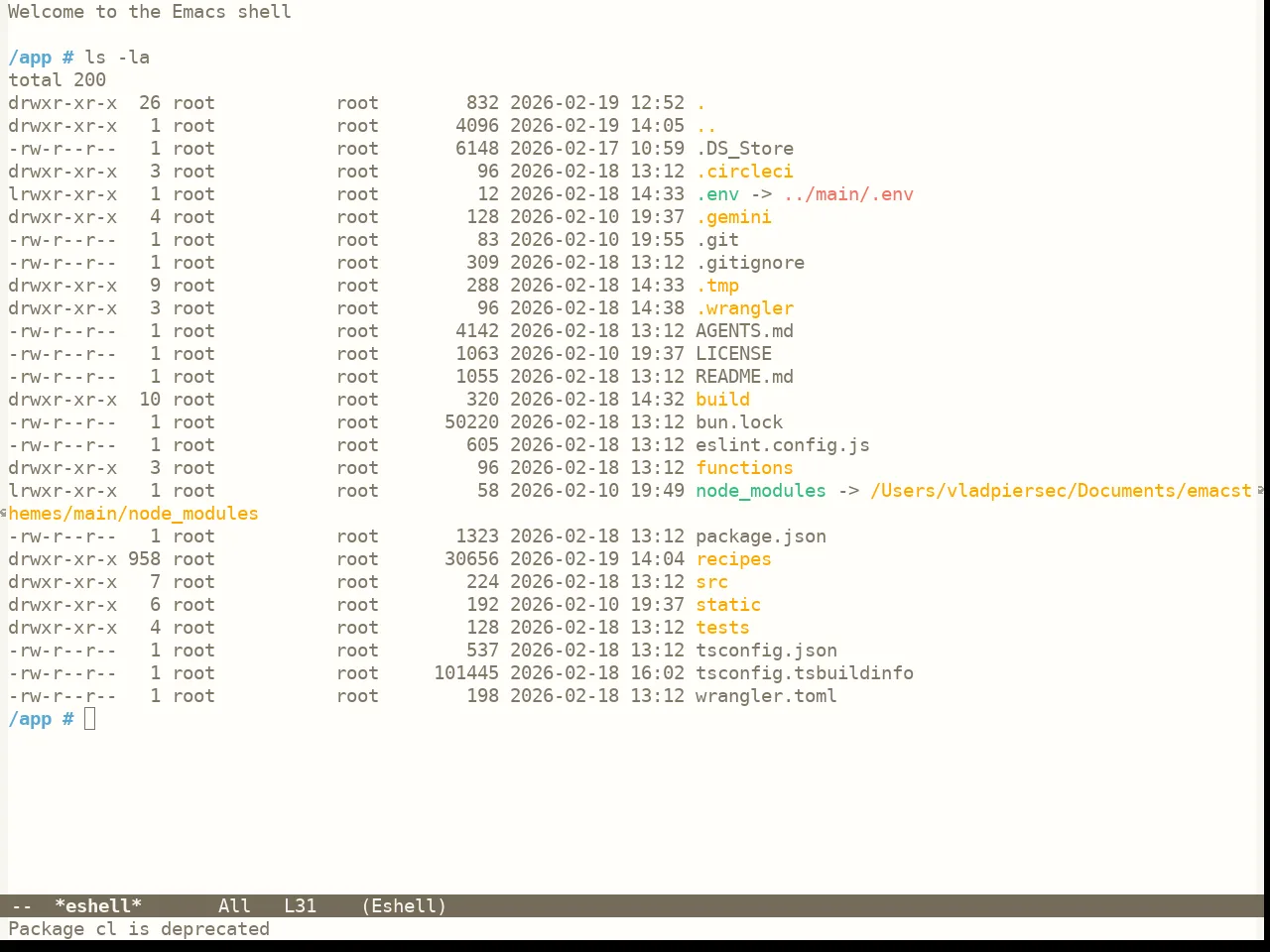Click the node_modules symlink name
This screenshot has height=952, width=1270.
tap(761, 491)
